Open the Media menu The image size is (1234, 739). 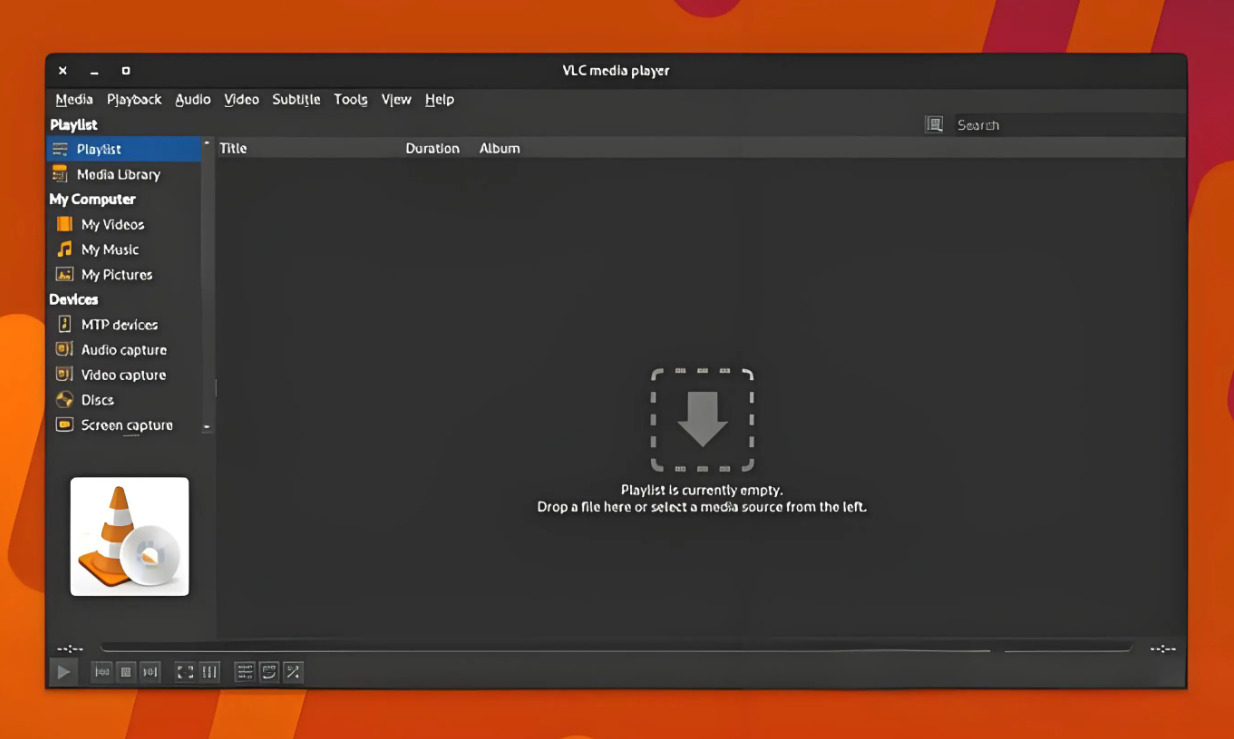tap(74, 99)
